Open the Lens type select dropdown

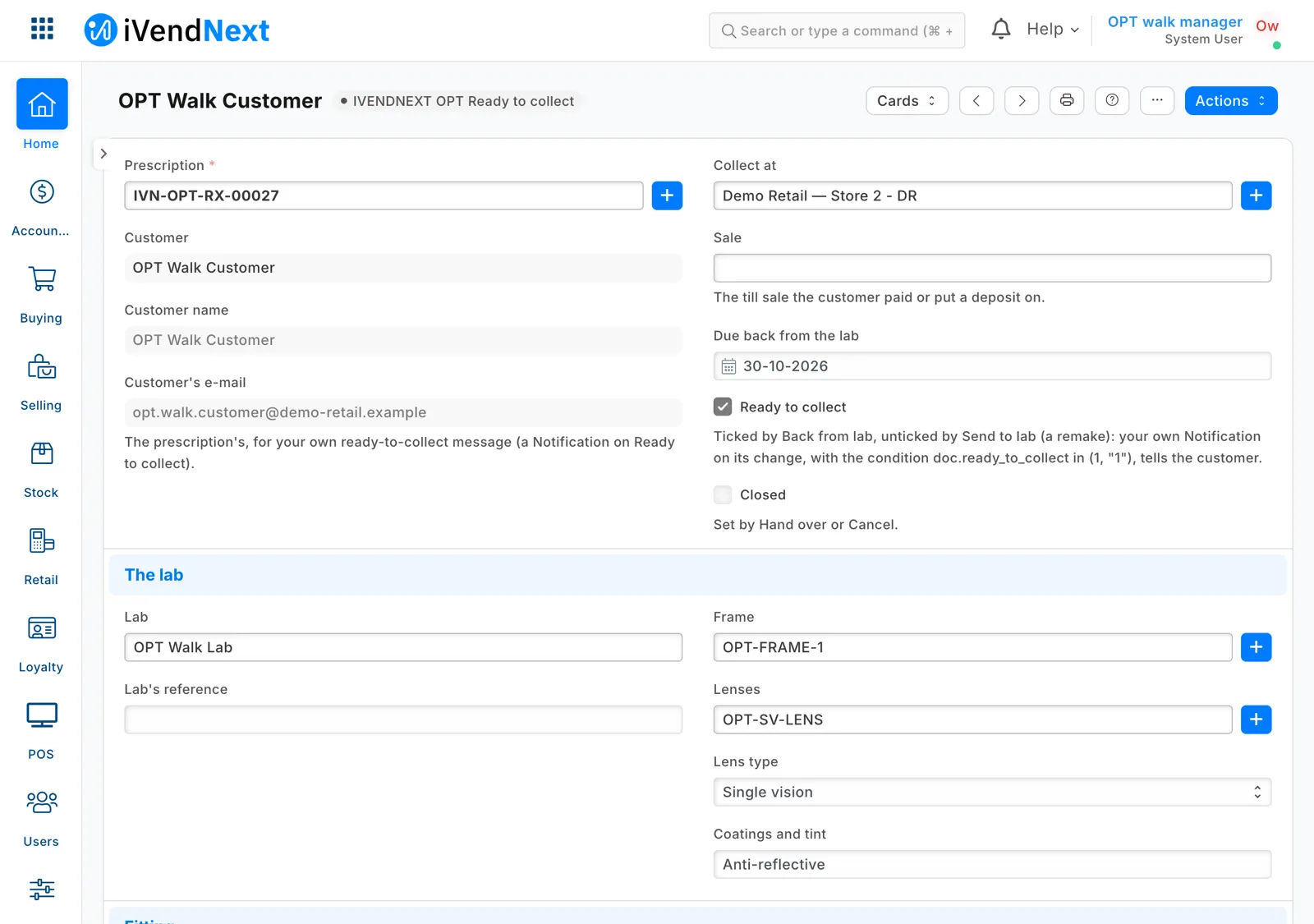[992, 792]
